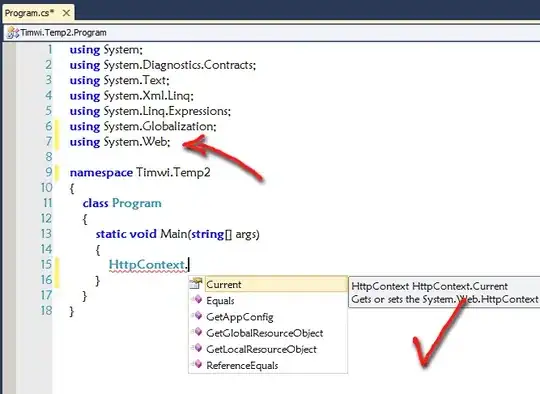Switch to the Program.cs tab

[30, 13]
